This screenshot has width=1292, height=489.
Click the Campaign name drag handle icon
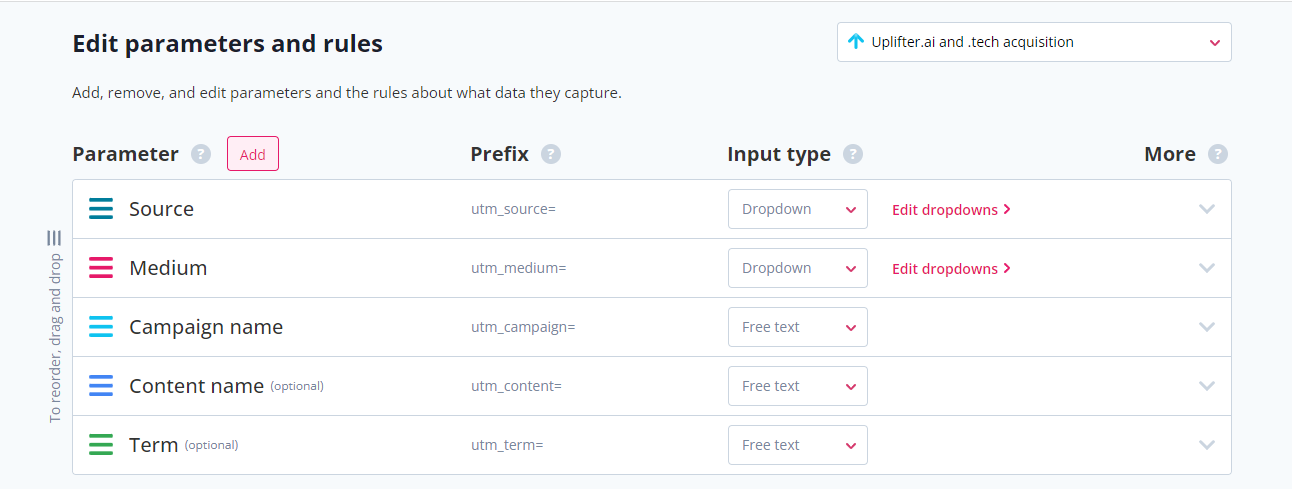(101, 327)
